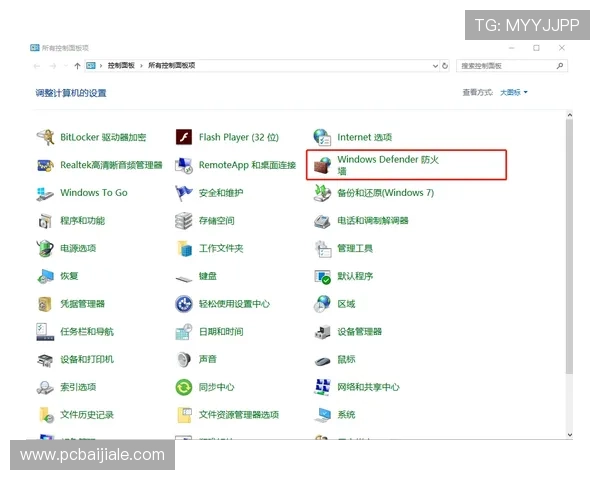Open the Windows Defender 防火墙 text link
600x480 pixels.
tap(388, 165)
